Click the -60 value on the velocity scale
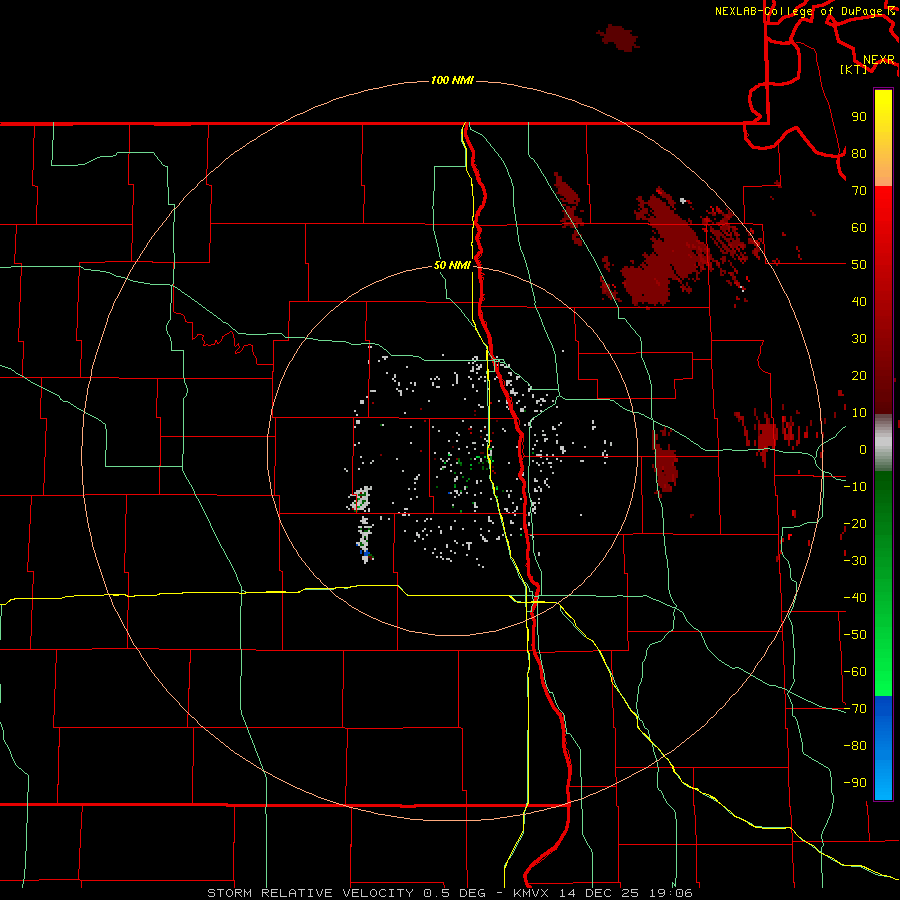 tap(855, 672)
